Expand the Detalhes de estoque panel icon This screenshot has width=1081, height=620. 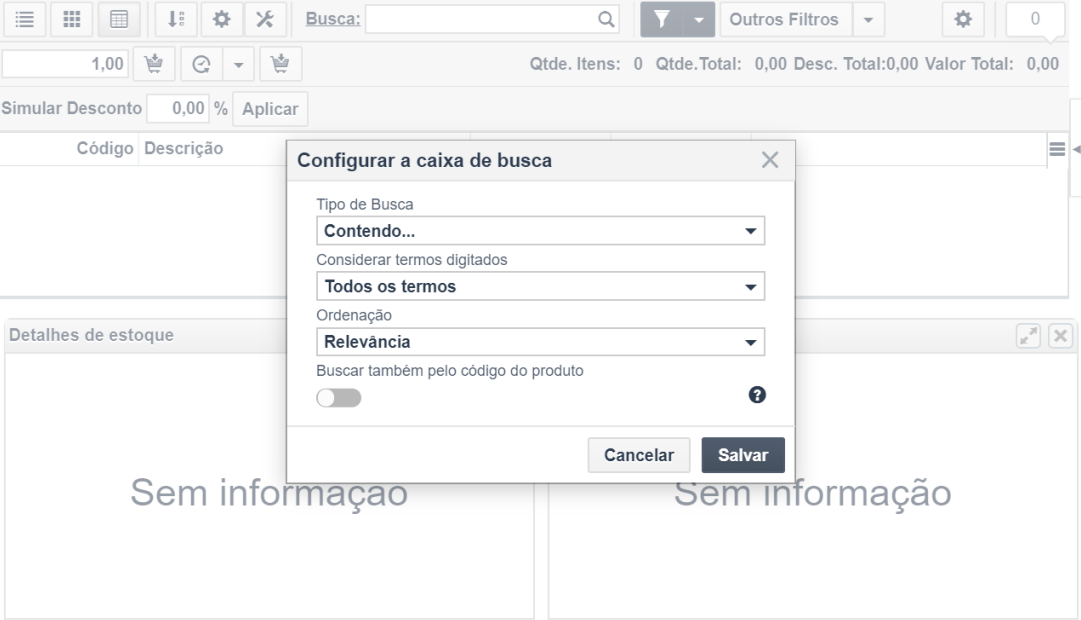(1029, 336)
